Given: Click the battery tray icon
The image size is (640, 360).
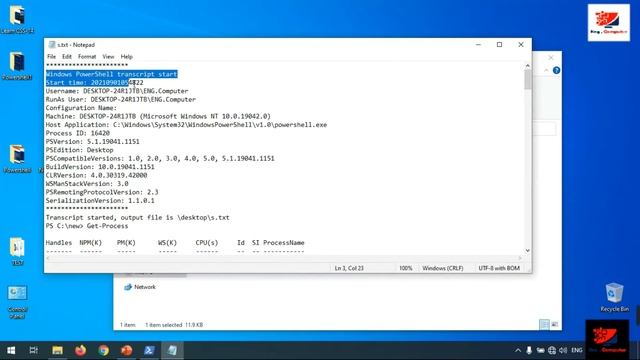Looking at the screenshot, I should point(540,350).
